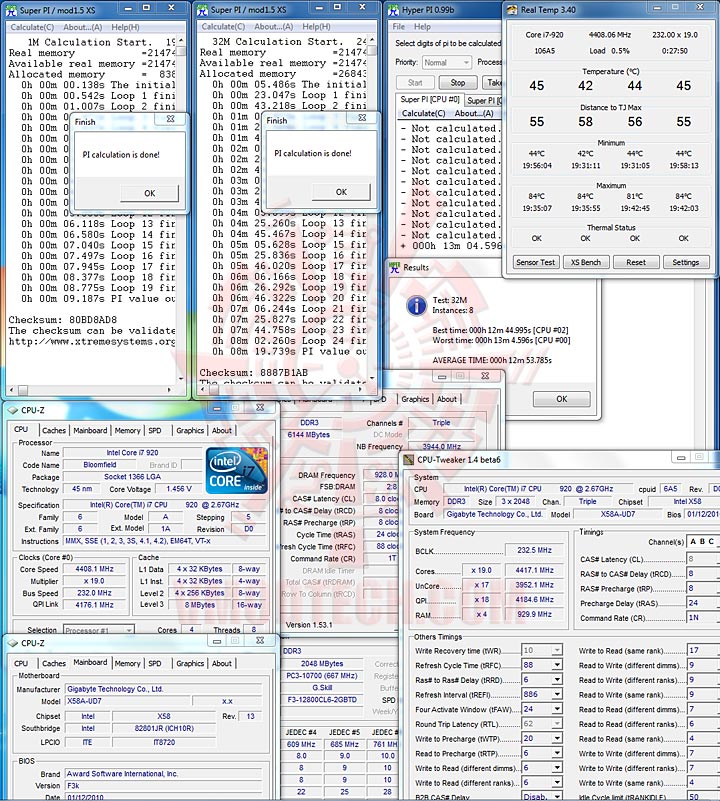Launch XS Bench in Real Temp
Viewport: 720px width, 801px height.
(586, 262)
